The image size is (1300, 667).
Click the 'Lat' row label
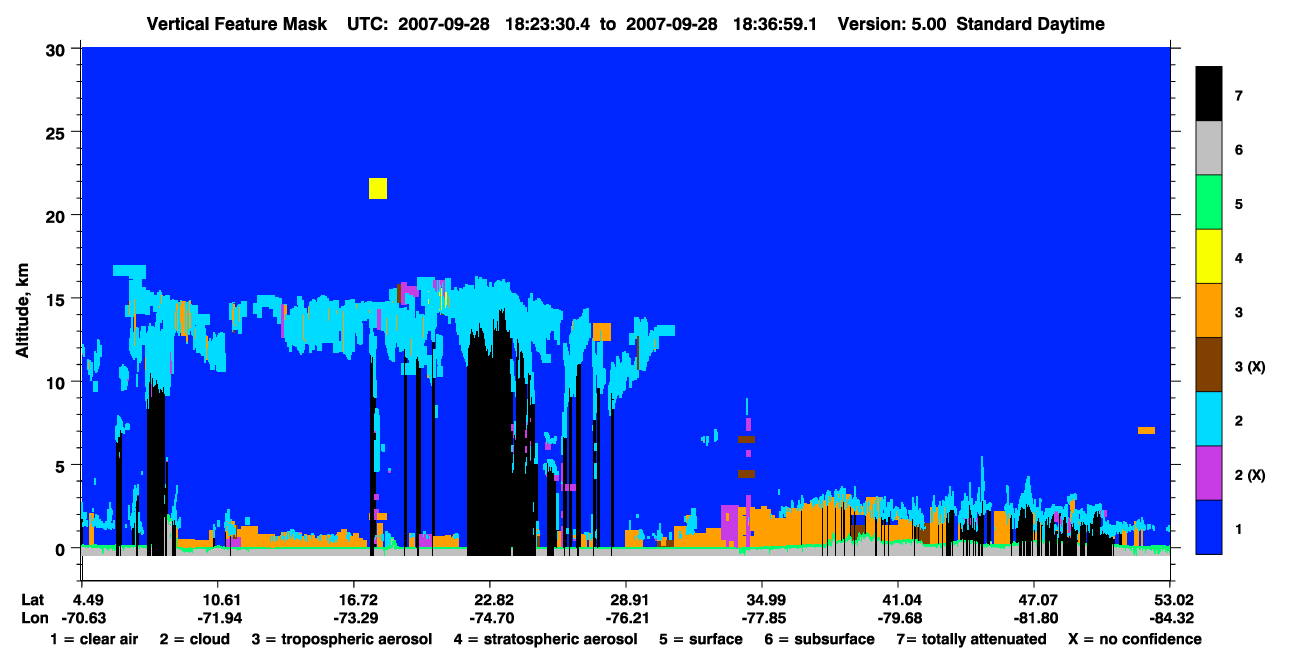(33, 599)
